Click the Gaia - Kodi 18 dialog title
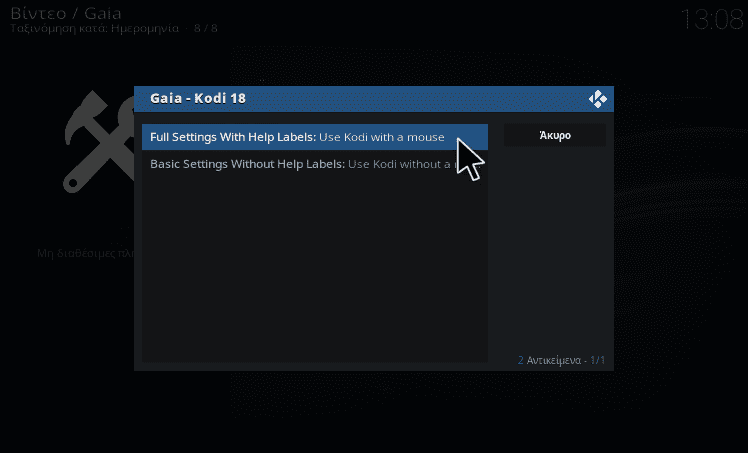748x453 pixels. (x=198, y=98)
